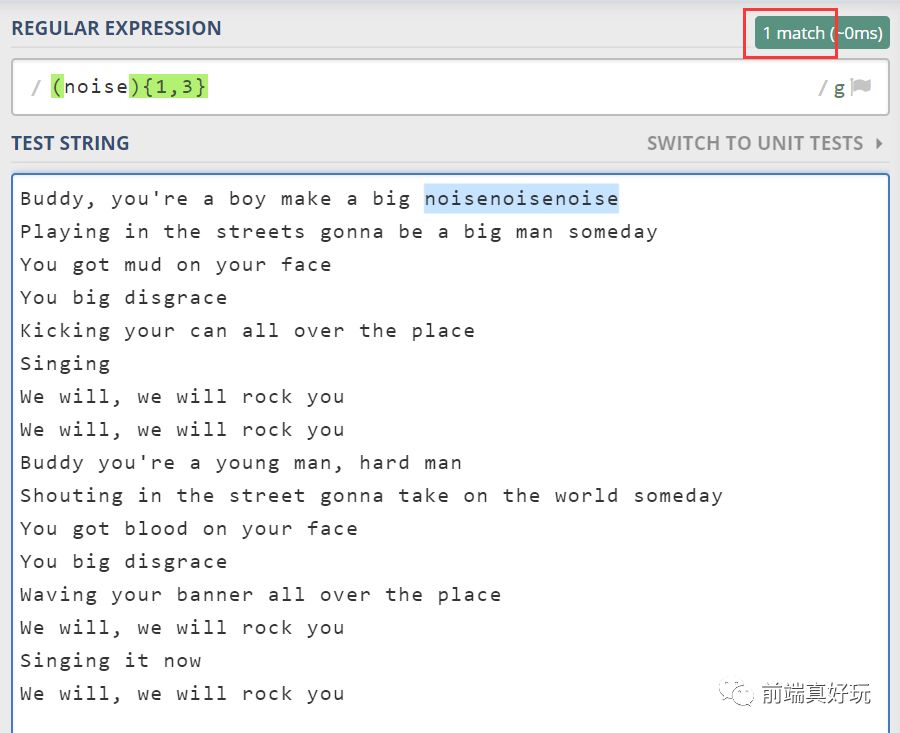The height and width of the screenshot is (733, 900).
Task: Click the line 'Singing it now'
Action: (111, 661)
